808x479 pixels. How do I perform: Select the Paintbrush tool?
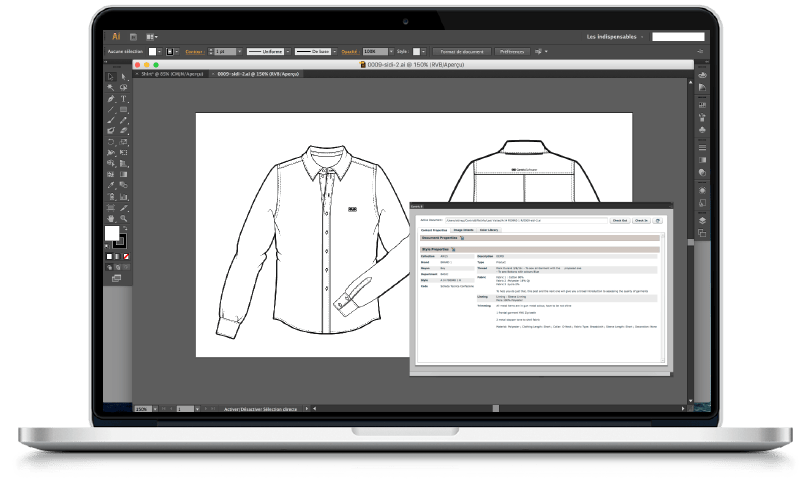111,120
